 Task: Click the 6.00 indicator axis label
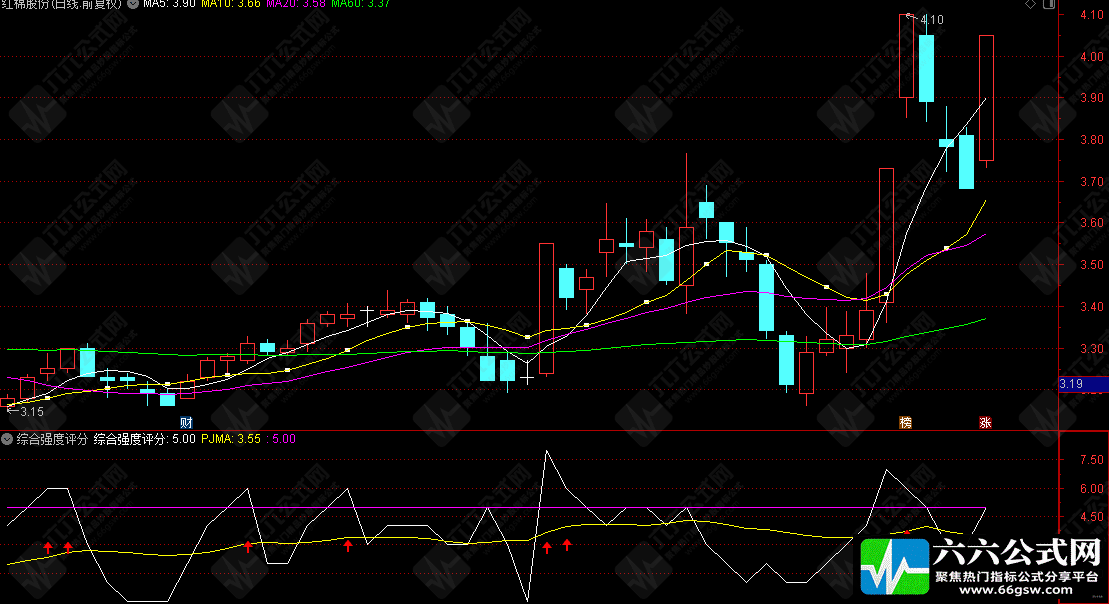point(1092,489)
